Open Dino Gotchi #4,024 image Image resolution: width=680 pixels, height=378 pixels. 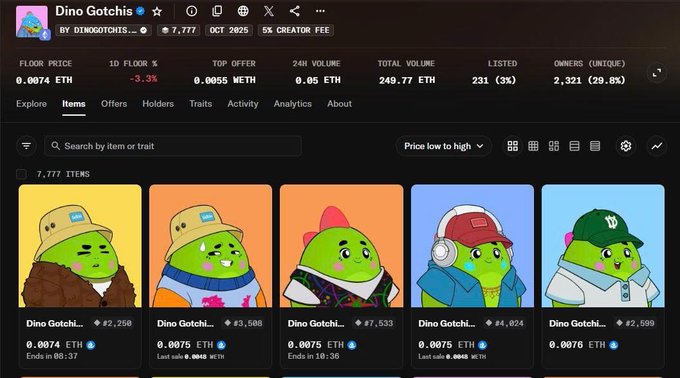pos(472,246)
